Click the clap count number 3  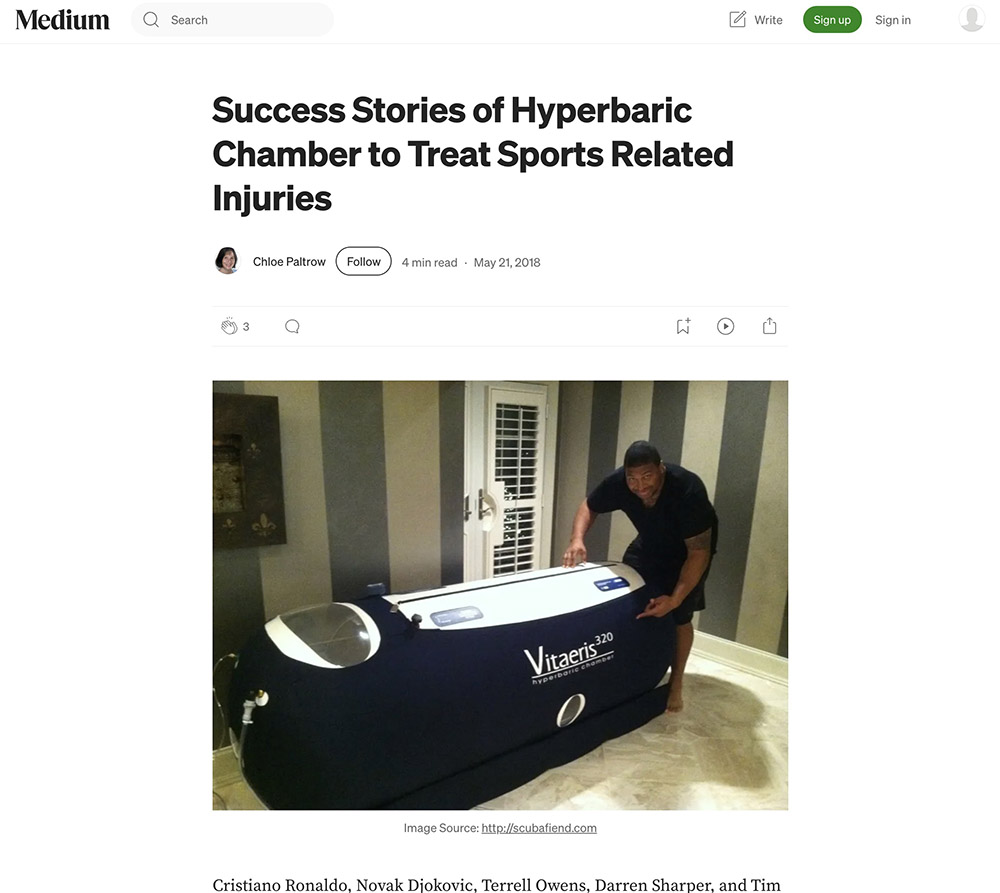coord(246,327)
